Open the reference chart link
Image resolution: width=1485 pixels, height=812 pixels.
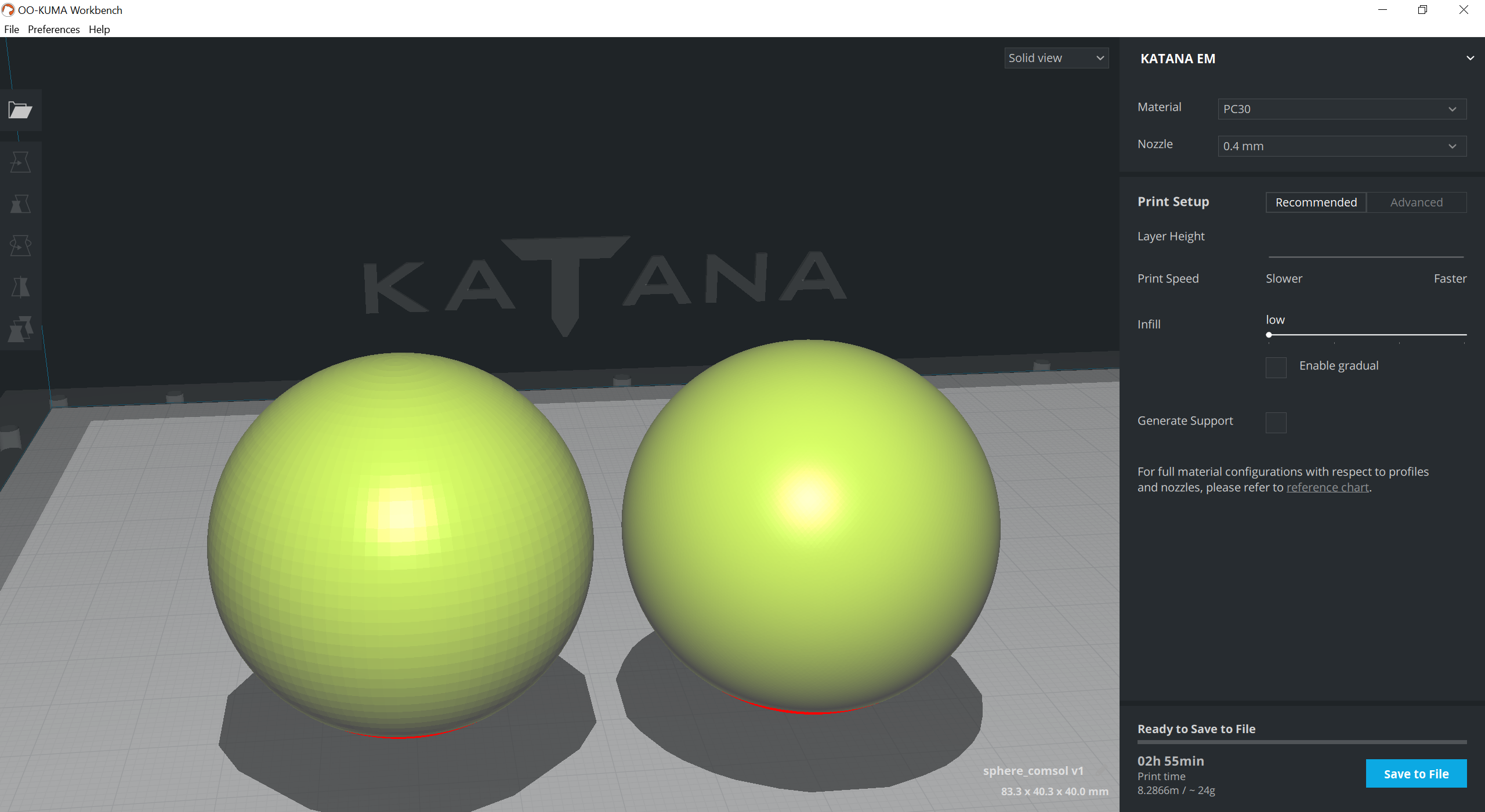pyautogui.click(x=1327, y=487)
